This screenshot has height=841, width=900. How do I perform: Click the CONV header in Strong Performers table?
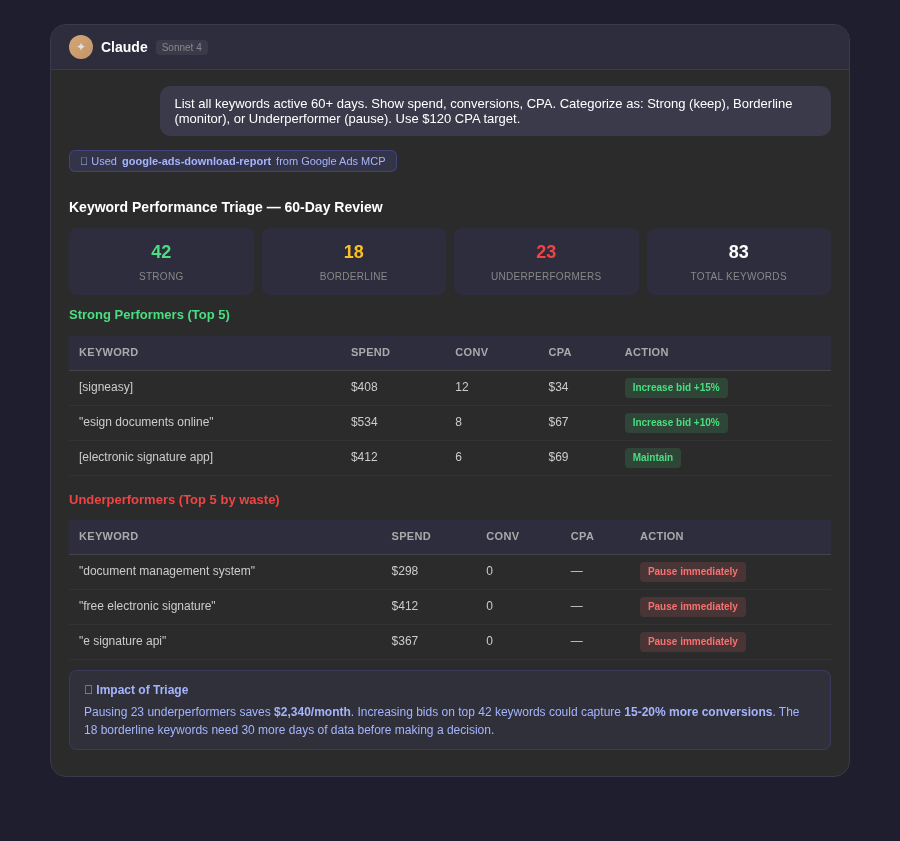click(471, 352)
